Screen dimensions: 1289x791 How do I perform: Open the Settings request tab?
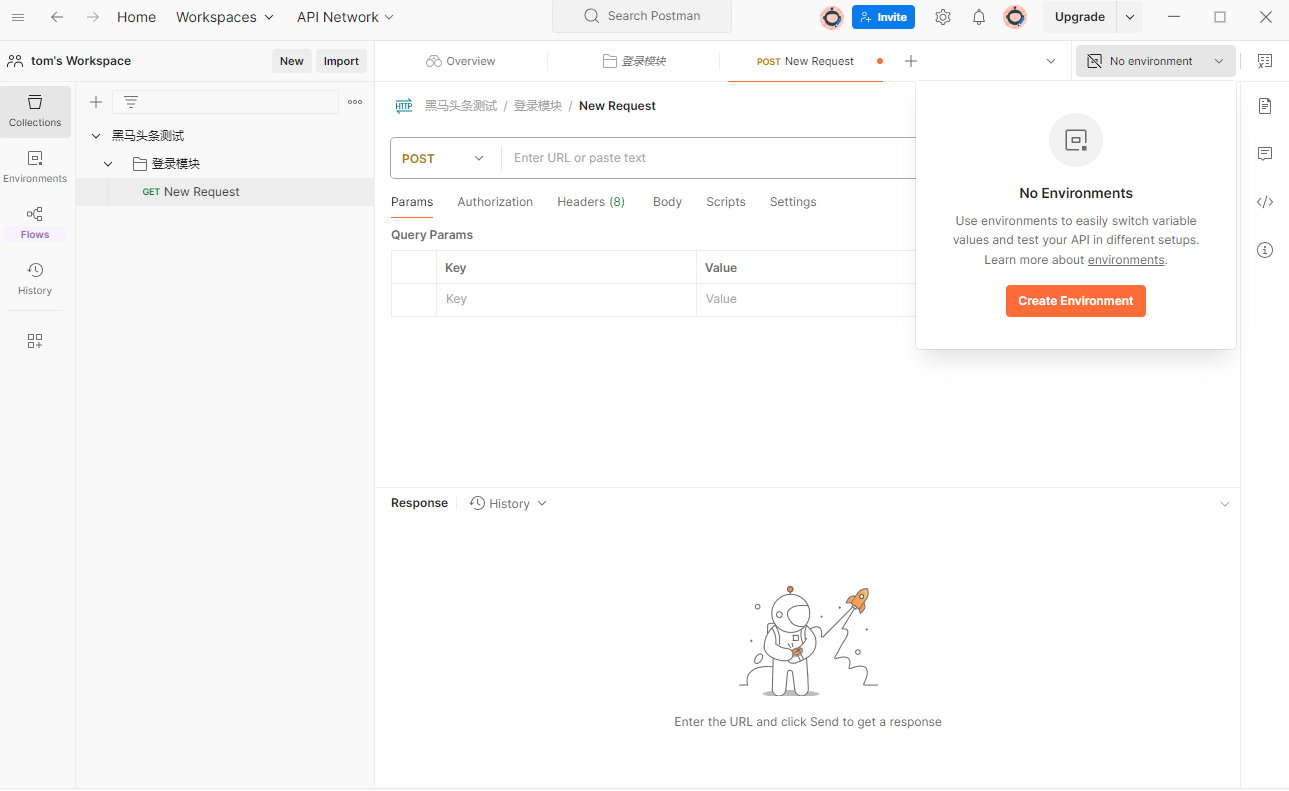tap(793, 202)
